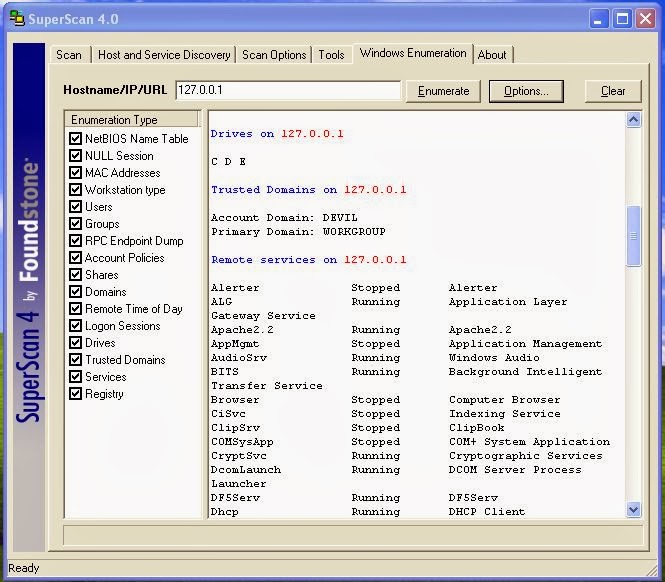
Task: Toggle the NetBIOS Name Table checkbox
Action: coord(75,138)
